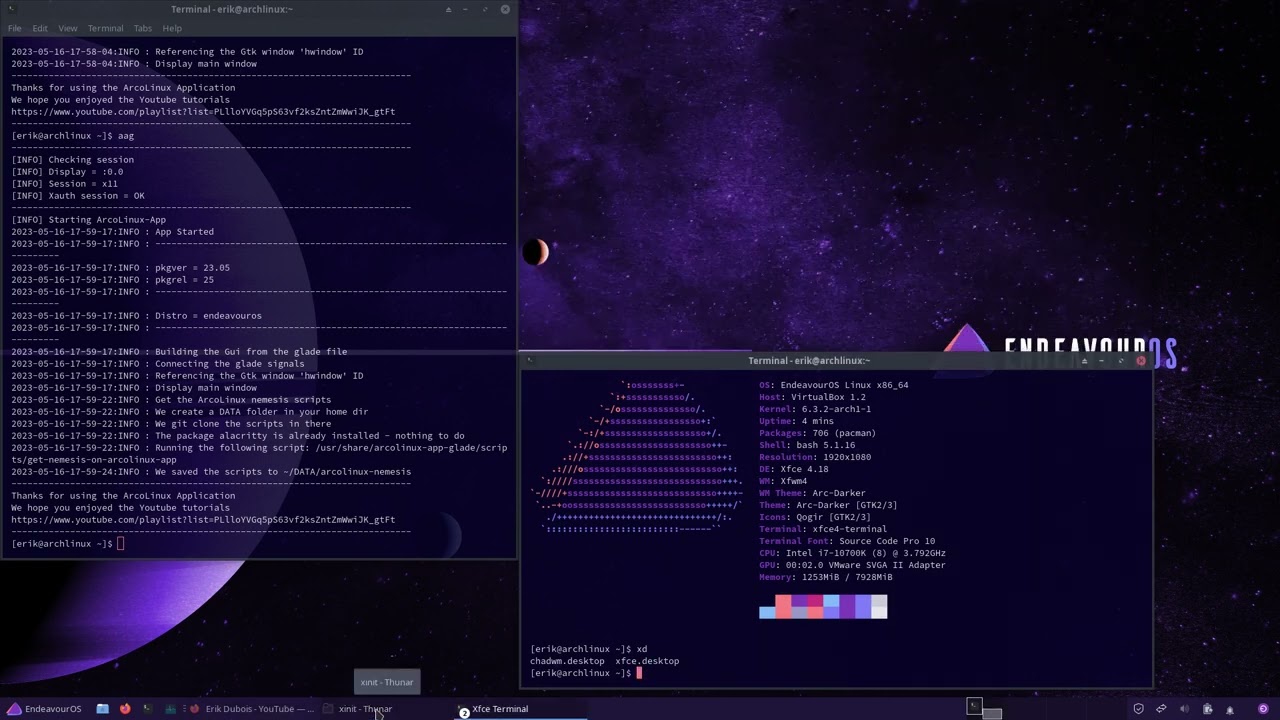The image size is (1280, 720).
Task: Close the neofetch terminal window
Action: pyautogui.click(x=1141, y=360)
